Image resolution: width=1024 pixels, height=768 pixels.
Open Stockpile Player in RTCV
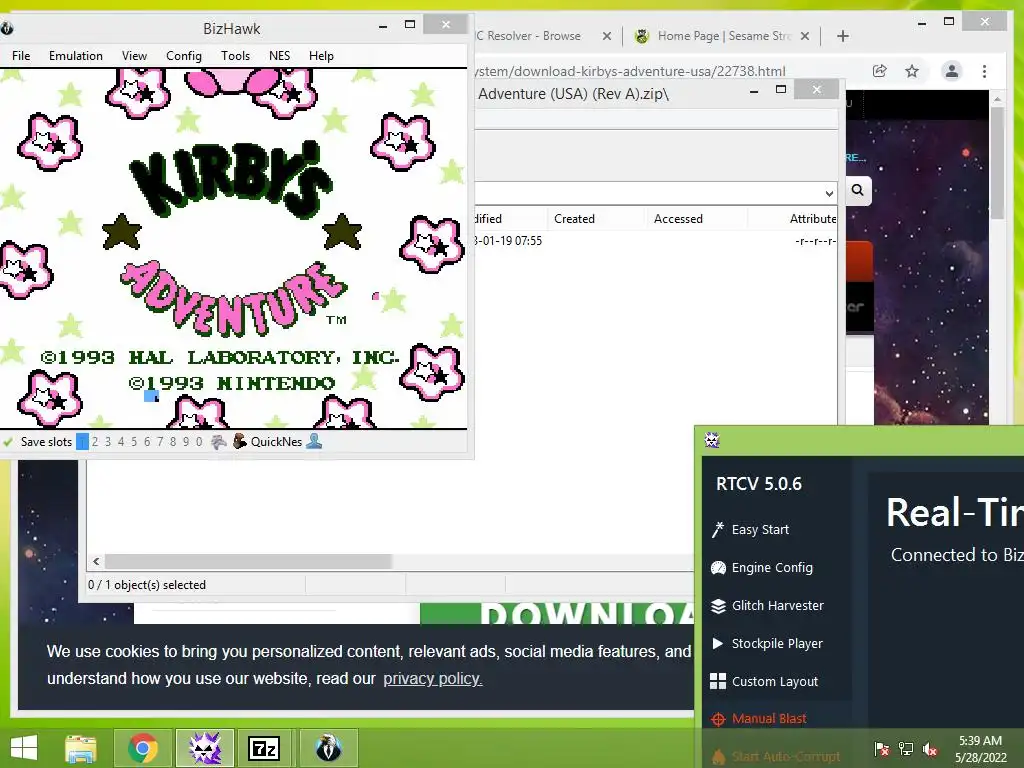click(x=777, y=643)
